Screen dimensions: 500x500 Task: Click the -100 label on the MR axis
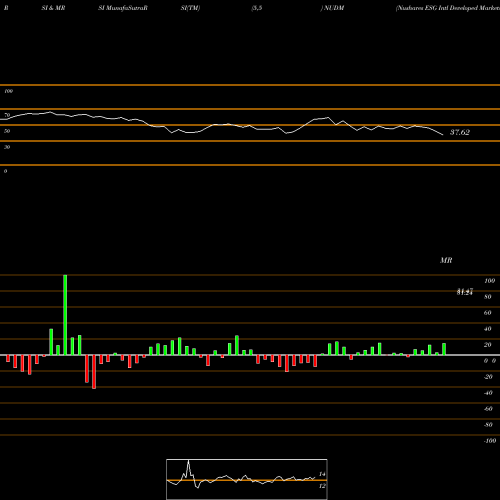[x=490, y=441]
